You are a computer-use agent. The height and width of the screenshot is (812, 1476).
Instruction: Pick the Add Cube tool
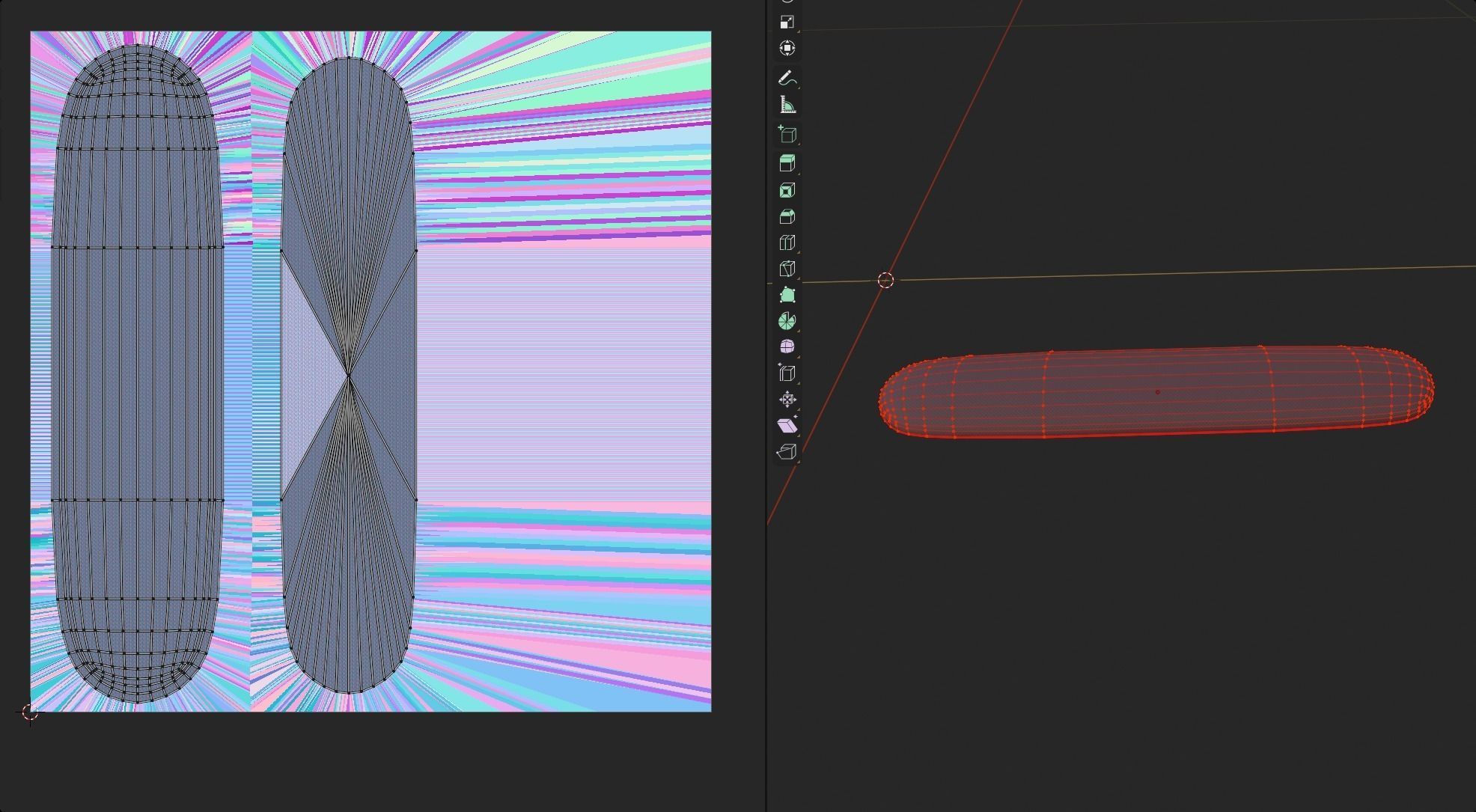click(x=787, y=135)
